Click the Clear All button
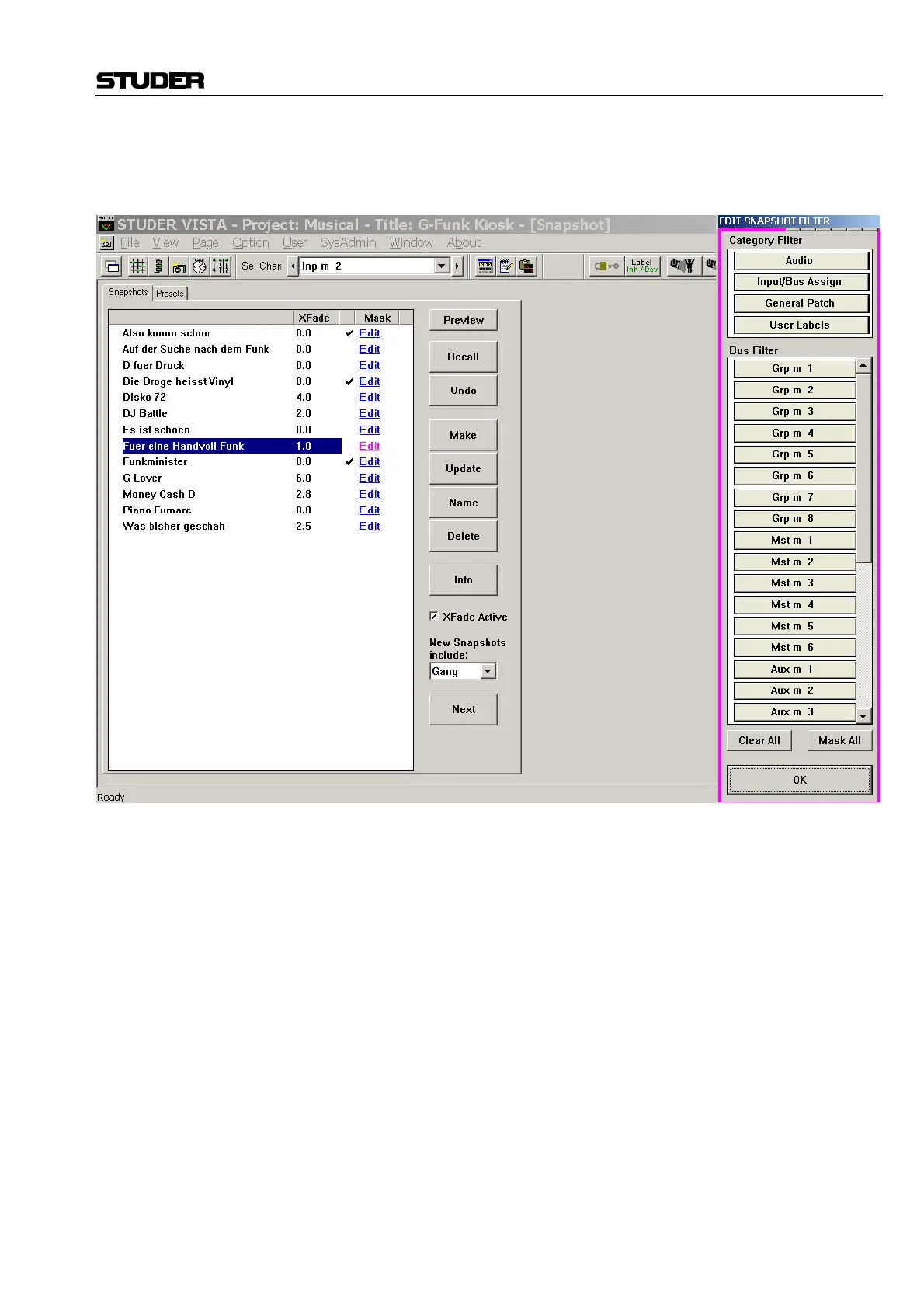The height and width of the screenshot is (1308, 924). click(759, 741)
